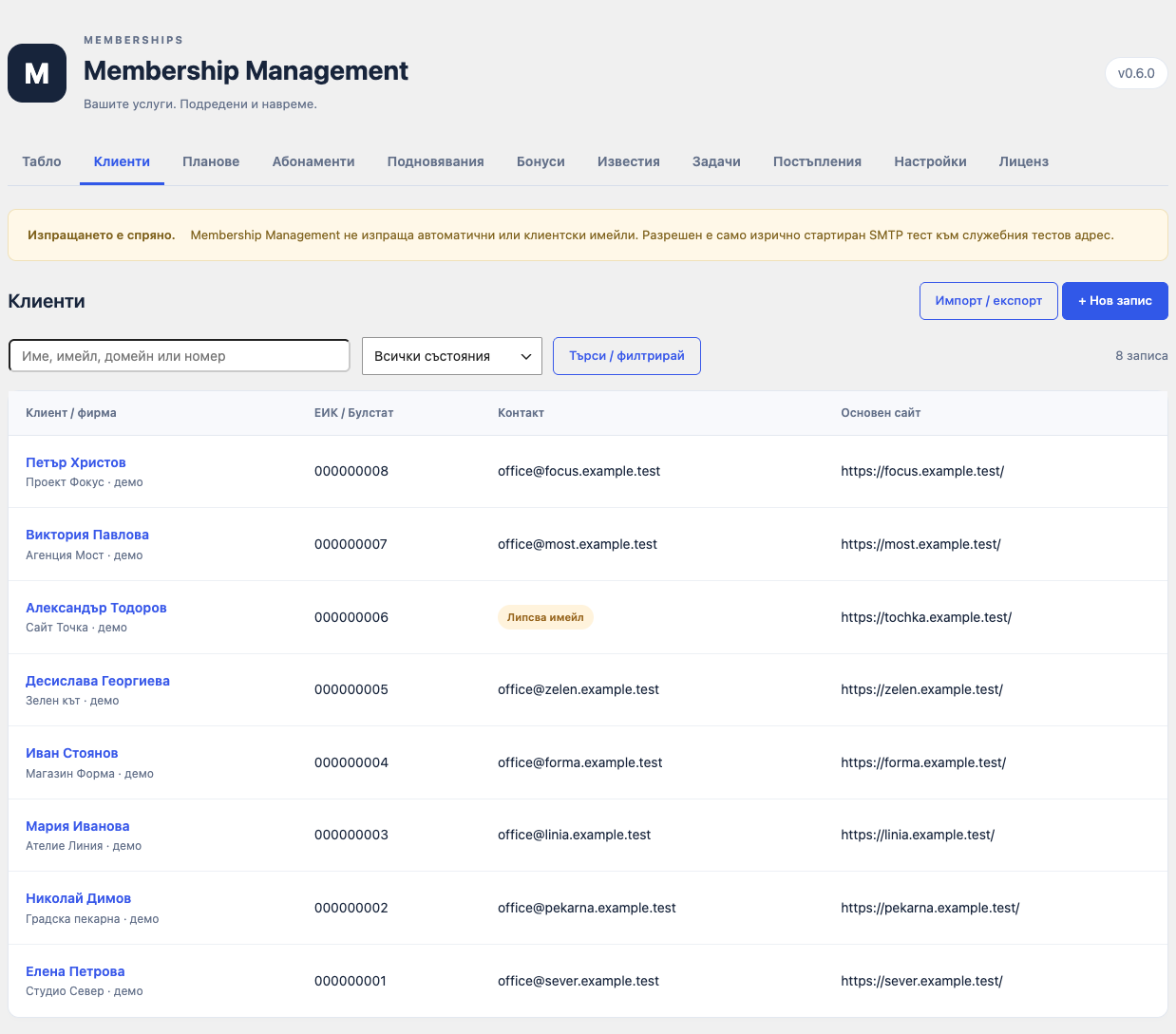
Task: Click email office@linia.example.test
Action: coord(575,835)
